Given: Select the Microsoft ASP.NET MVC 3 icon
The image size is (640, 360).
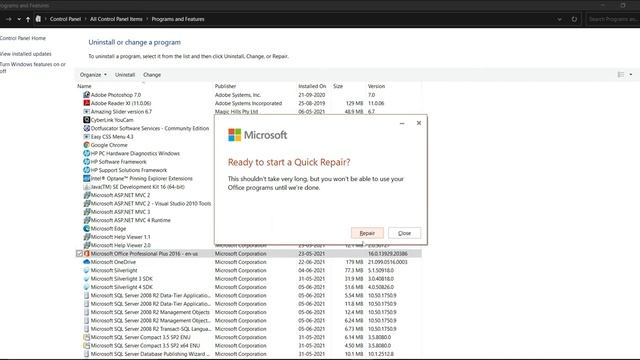Looking at the screenshot, I should pyautogui.click(x=87, y=212).
